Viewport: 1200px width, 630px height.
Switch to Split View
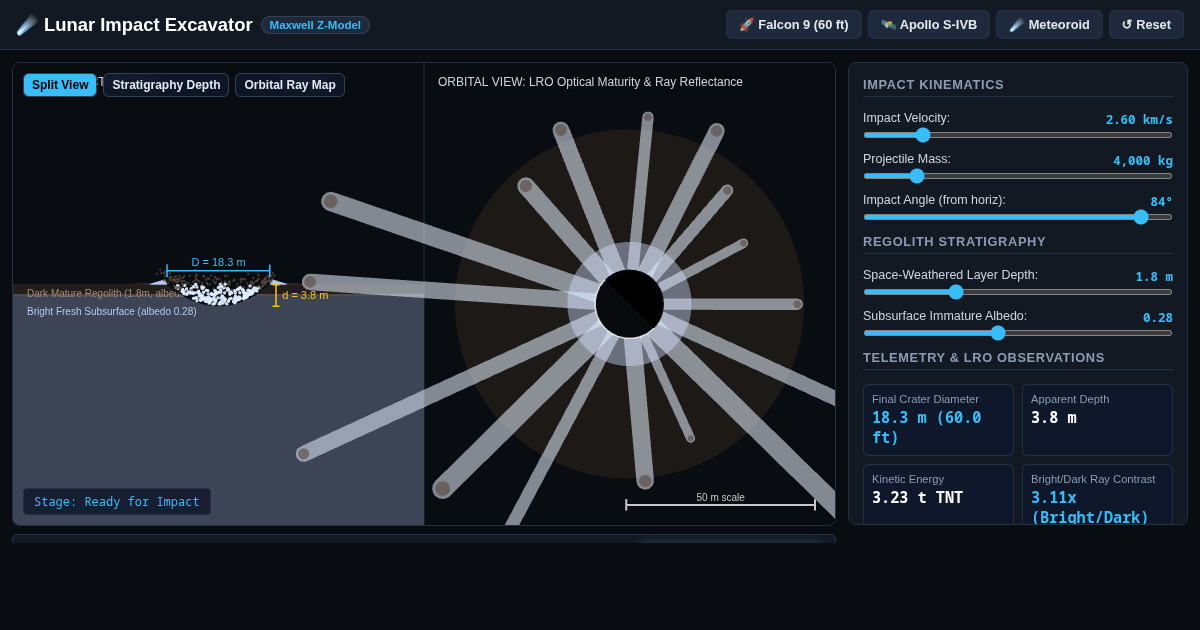(x=60, y=85)
